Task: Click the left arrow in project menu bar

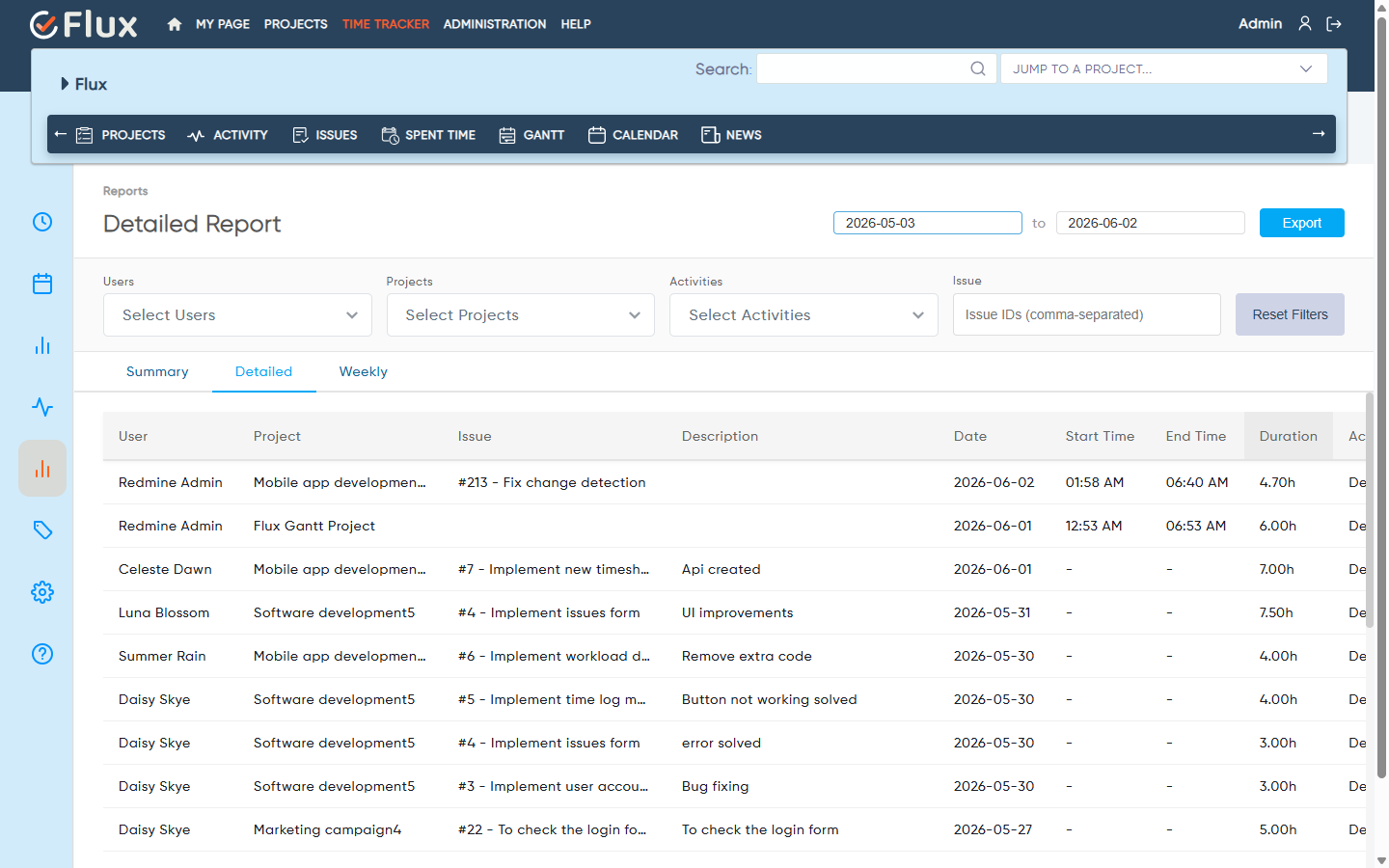Action: [61, 134]
